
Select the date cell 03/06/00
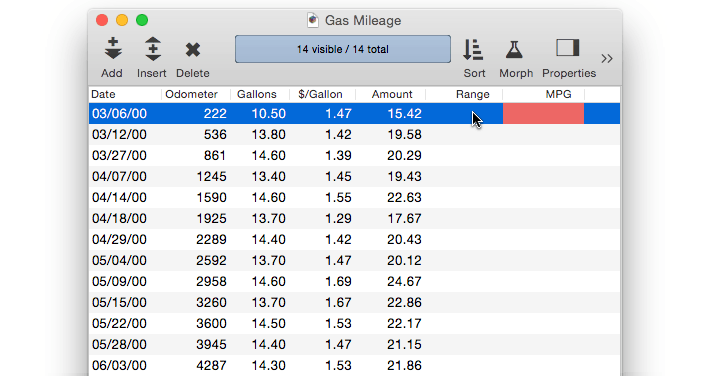(x=119, y=113)
